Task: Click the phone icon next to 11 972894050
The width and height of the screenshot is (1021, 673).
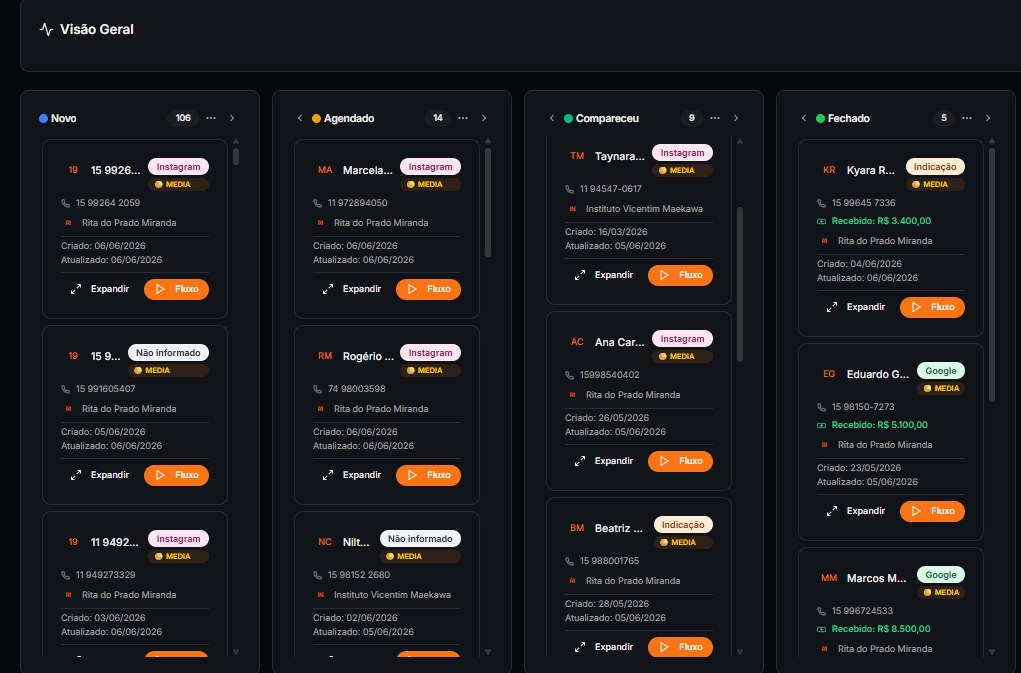Action: point(318,203)
